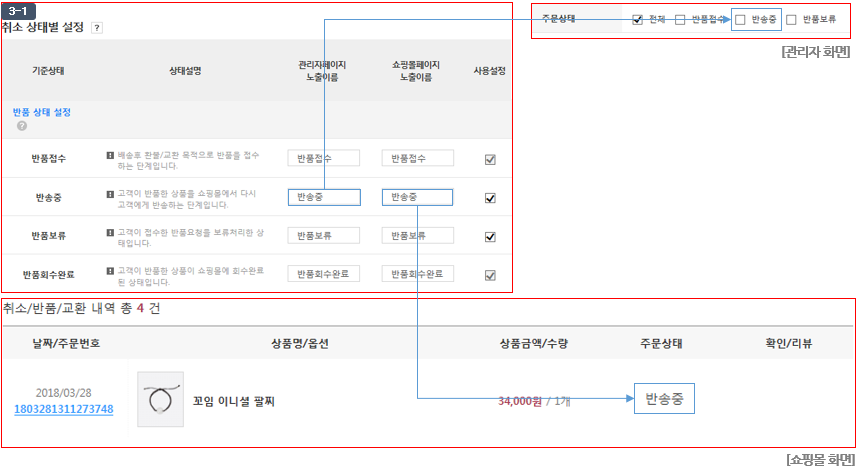
Task: Click the info icon in 반송중 description
Action: 110,194
